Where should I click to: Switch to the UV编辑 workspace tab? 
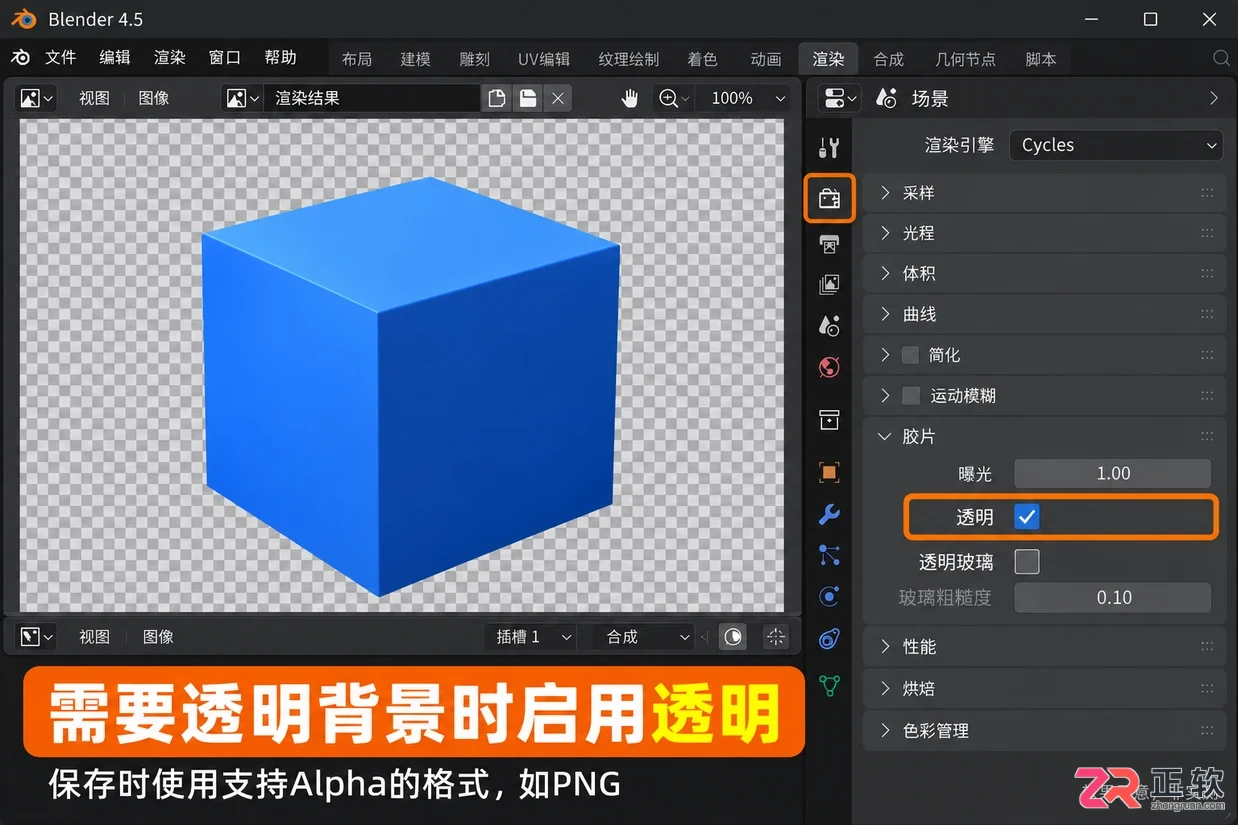coord(544,59)
